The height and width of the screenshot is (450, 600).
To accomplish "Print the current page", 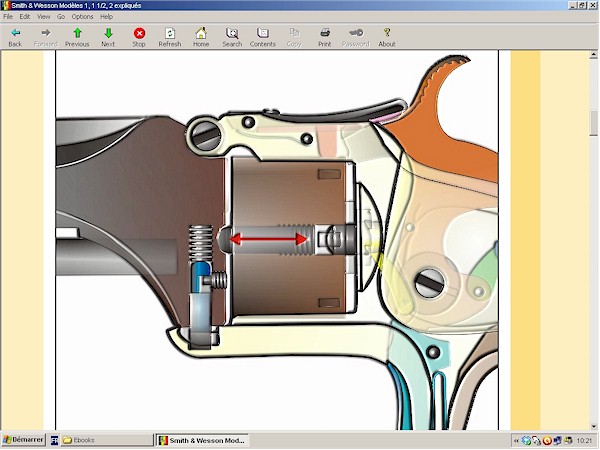I will [x=325, y=34].
